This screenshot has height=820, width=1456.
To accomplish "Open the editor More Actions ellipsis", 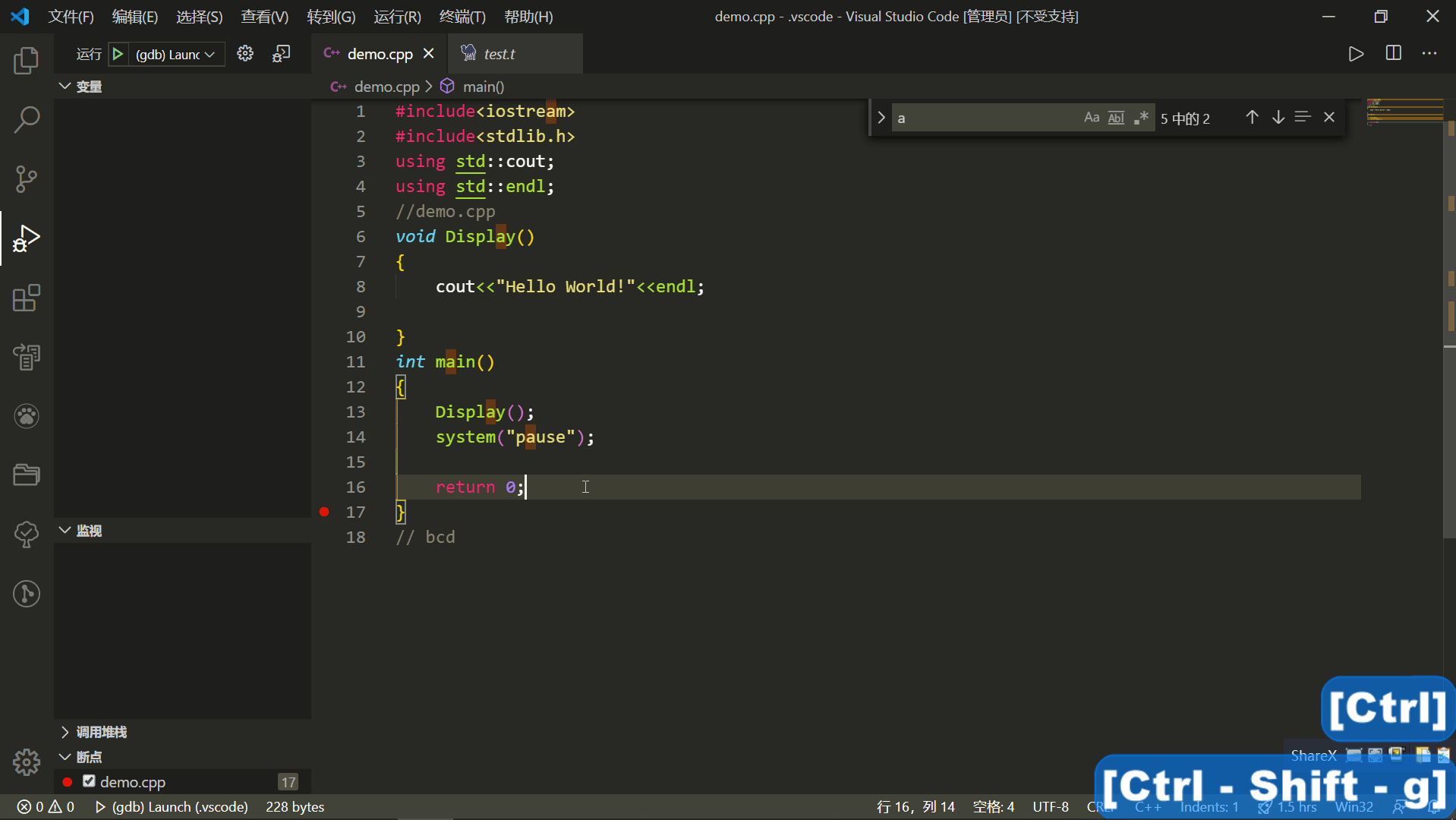I will tap(1429, 54).
